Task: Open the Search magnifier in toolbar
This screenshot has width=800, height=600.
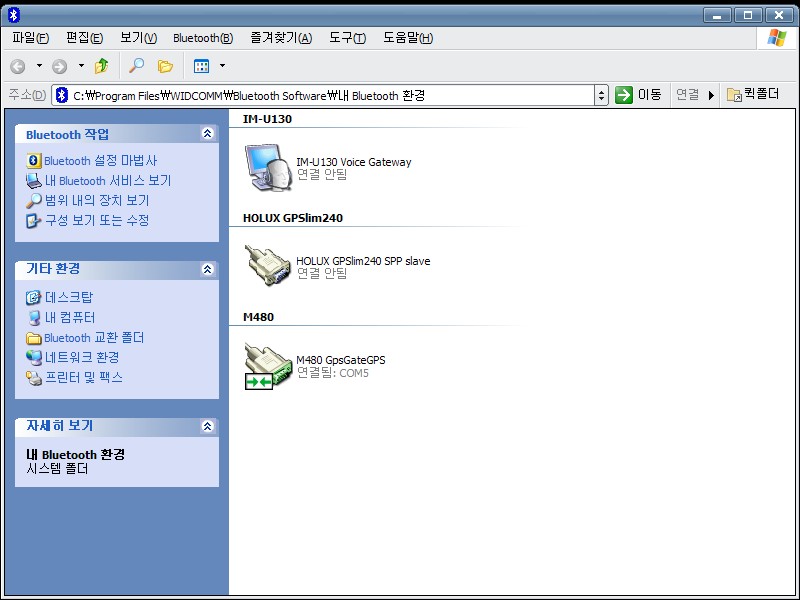Action: [x=136, y=66]
